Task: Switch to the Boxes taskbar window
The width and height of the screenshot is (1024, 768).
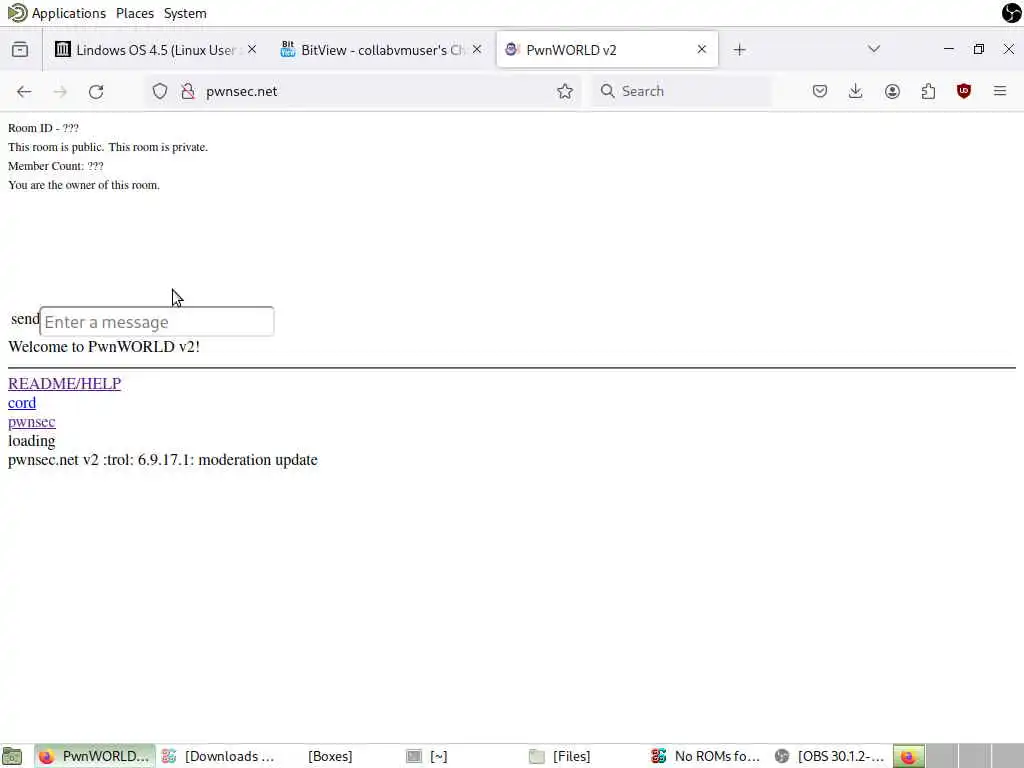Action: (x=330, y=756)
